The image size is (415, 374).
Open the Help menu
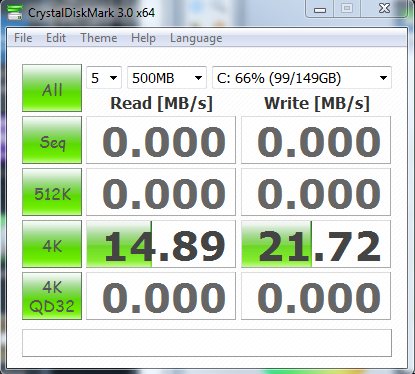(143, 38)
